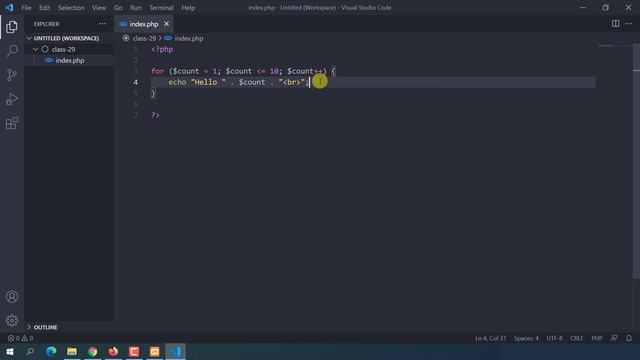This screenshot has height=360, width=640.
Task: Click the closing ?> tag on line 7
Action: [156, 115]
